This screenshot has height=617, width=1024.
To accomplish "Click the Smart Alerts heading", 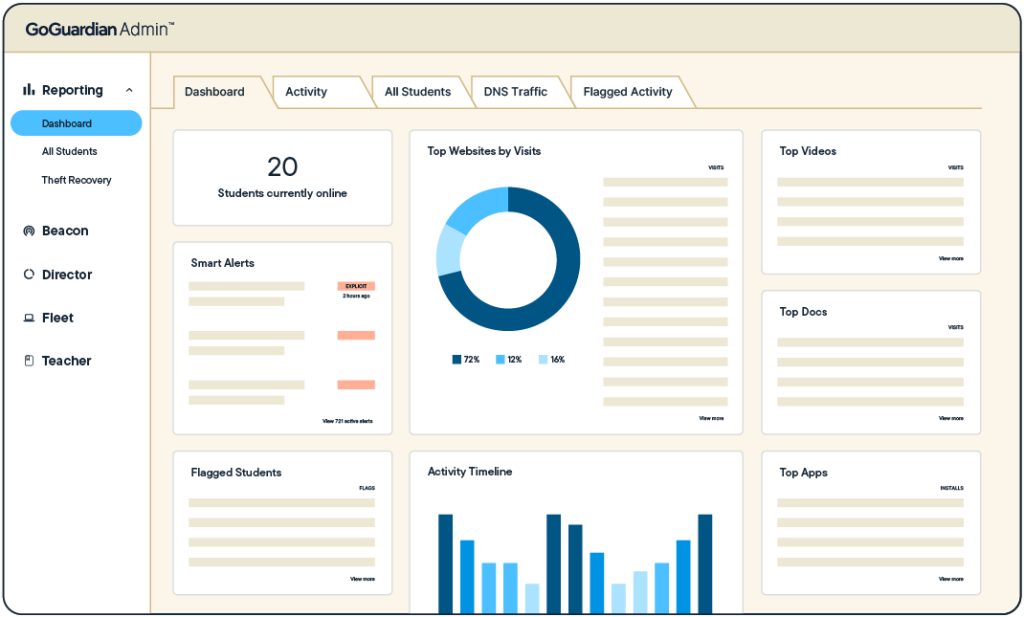I will point(223,263).
